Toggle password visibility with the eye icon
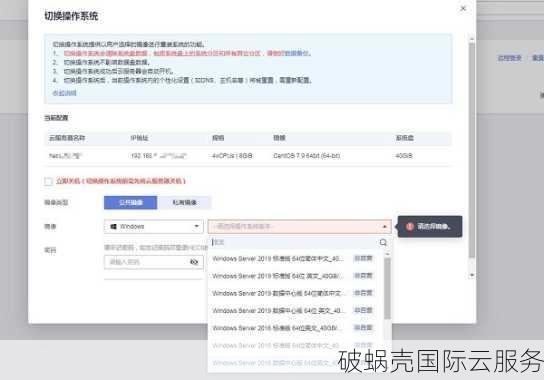The width and height of the screenshot is (544, 380). pyautogui.click(x=194, y=262)
